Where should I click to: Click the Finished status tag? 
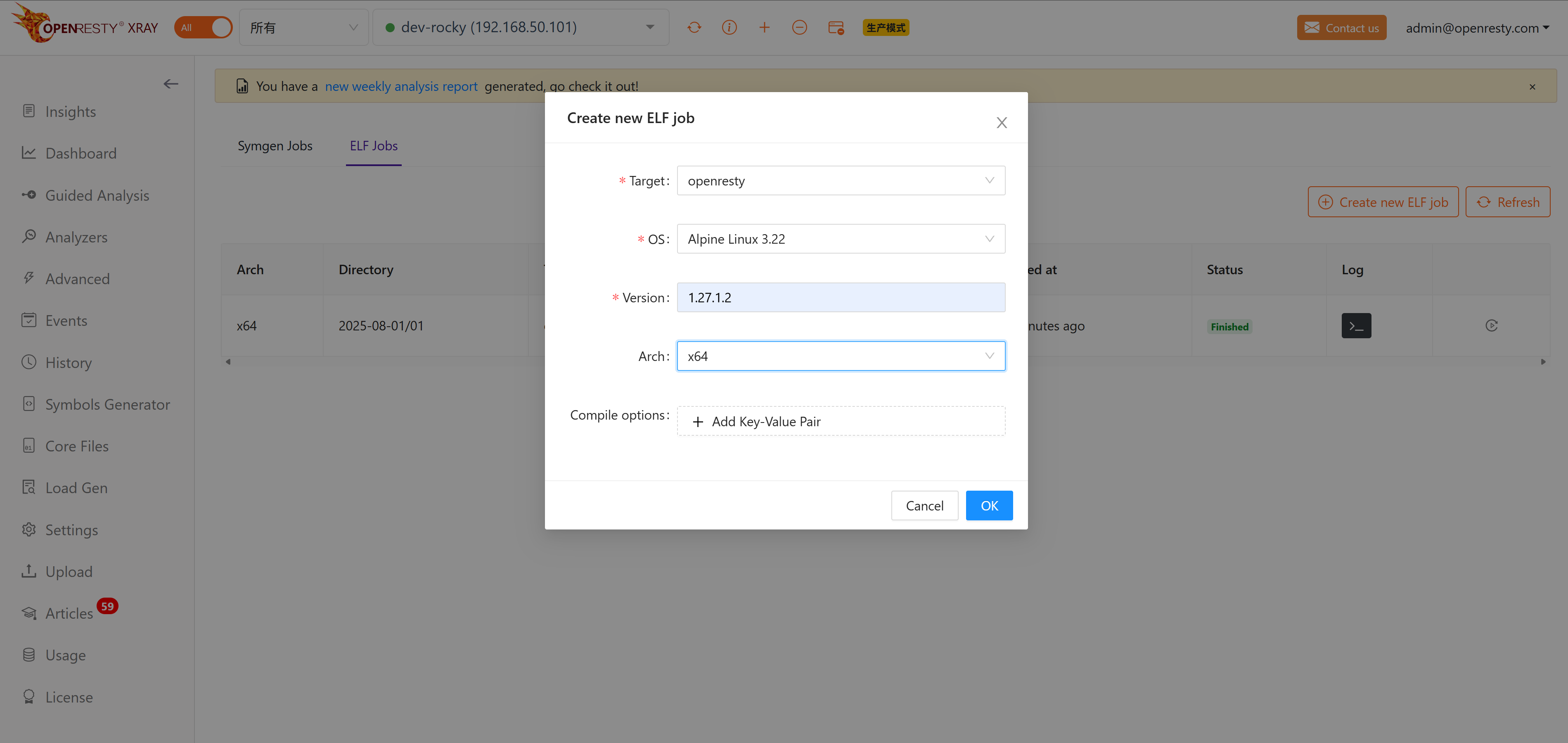click(1229, 327)
